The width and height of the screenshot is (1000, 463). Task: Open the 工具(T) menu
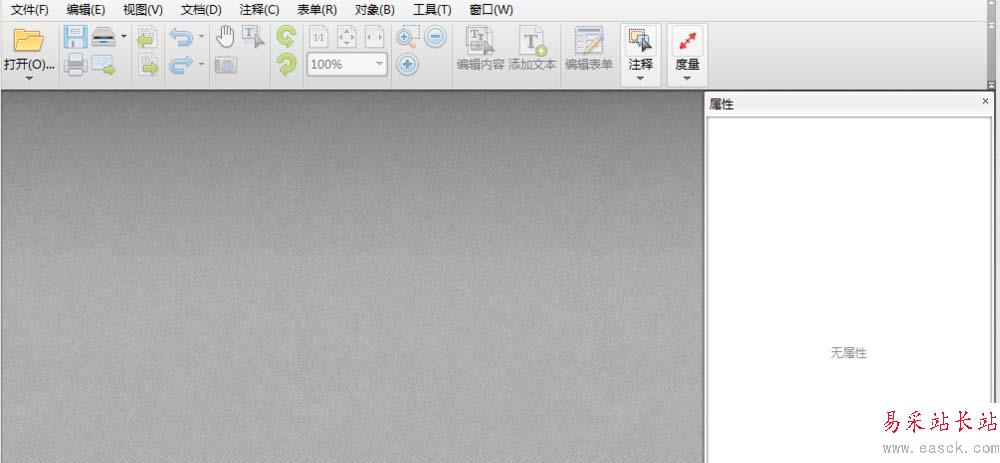[x=432, y=10]
